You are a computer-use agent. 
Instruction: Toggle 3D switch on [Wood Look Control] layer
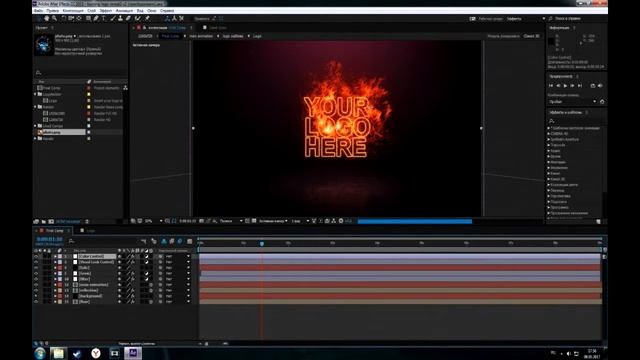tap(151, 262)
